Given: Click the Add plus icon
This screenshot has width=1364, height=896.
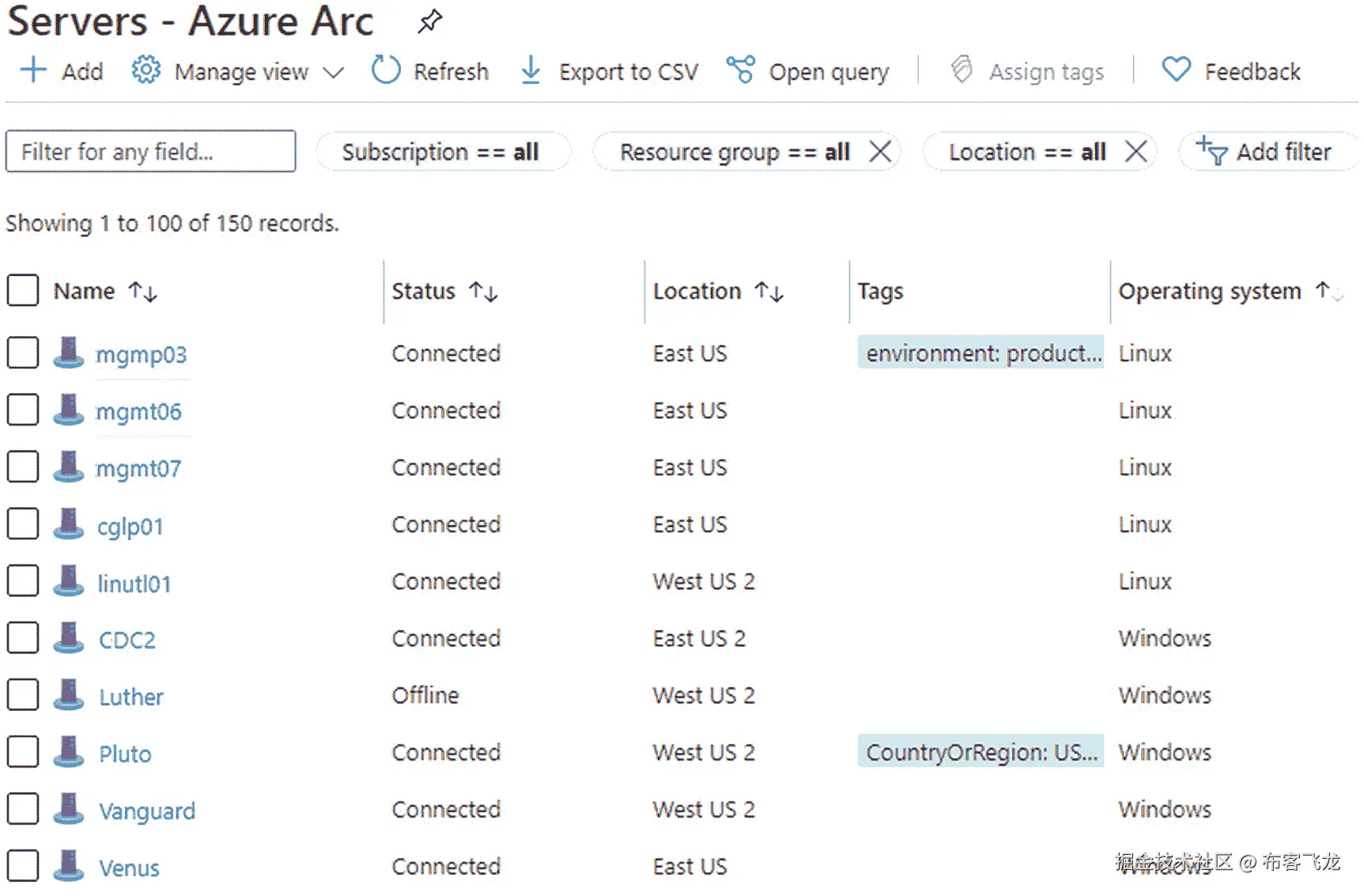Looking at the screenshot, I should point(33,70).
